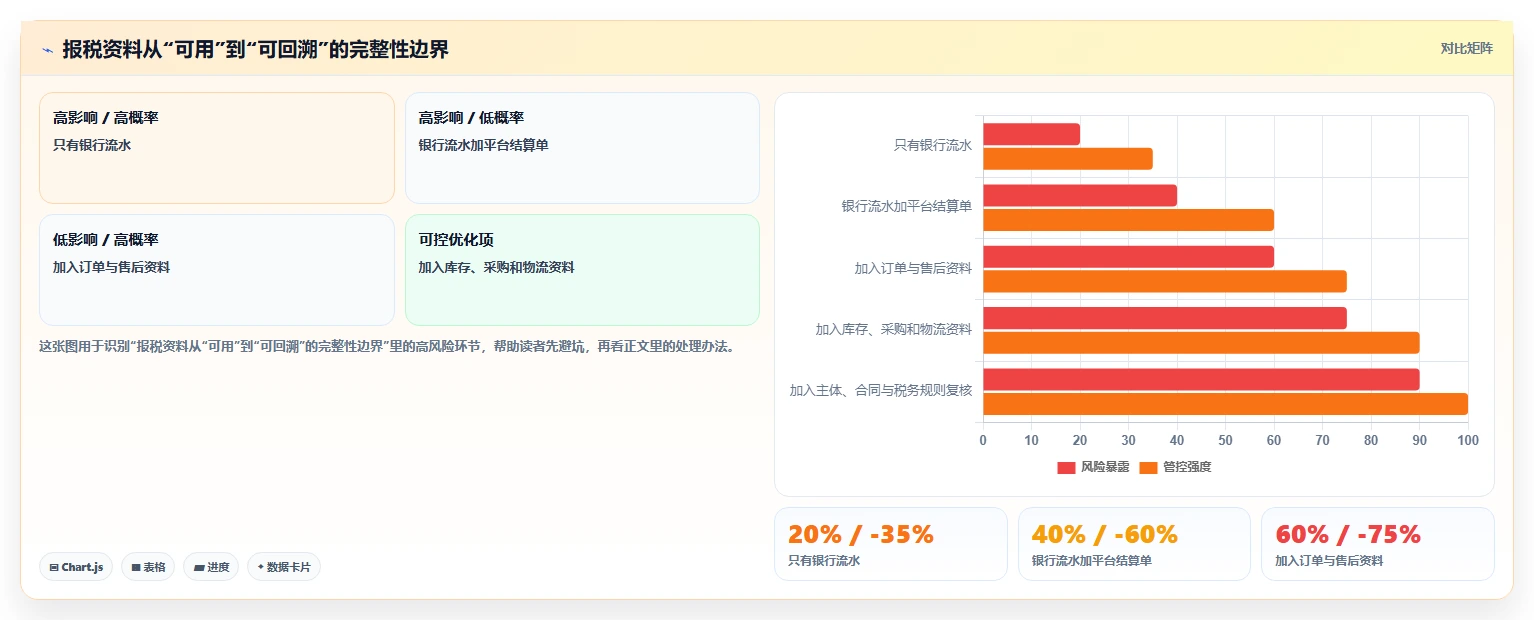Click the x-axis tick label 100
Viewport: 1534px width, 620px height.
click(1467, 441)
